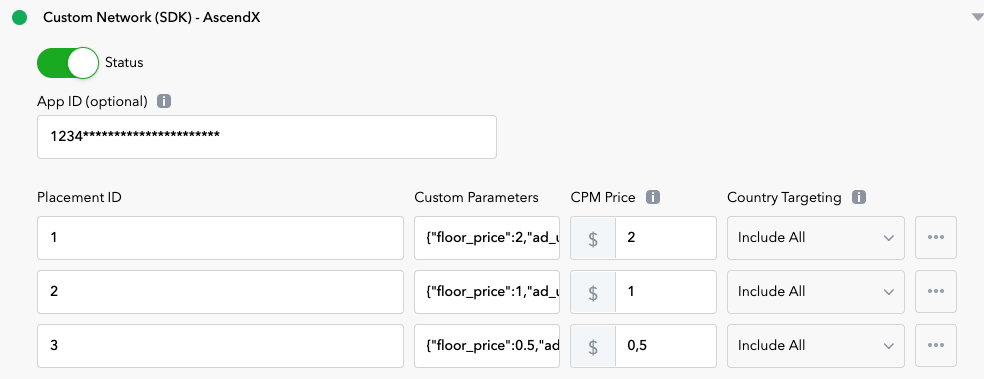Open Country Targeting dropdown for placement 2
The image size is (984, 379).
[816, 292]
